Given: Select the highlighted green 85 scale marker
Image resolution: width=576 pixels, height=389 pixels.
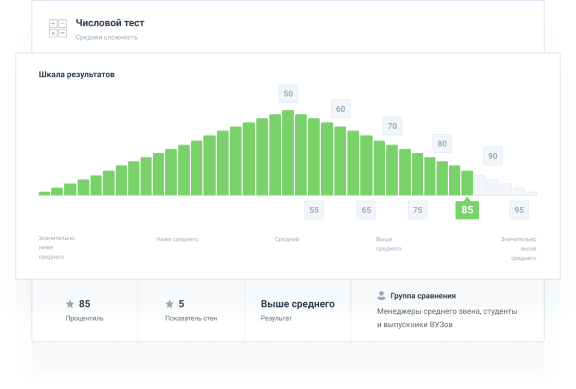Looking at the screenshot, I should (467, 210).
